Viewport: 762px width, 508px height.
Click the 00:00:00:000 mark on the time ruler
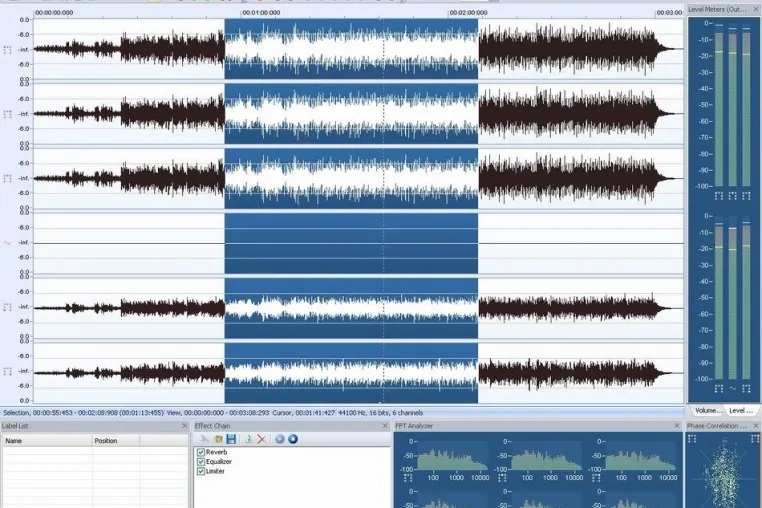(54, 13)
